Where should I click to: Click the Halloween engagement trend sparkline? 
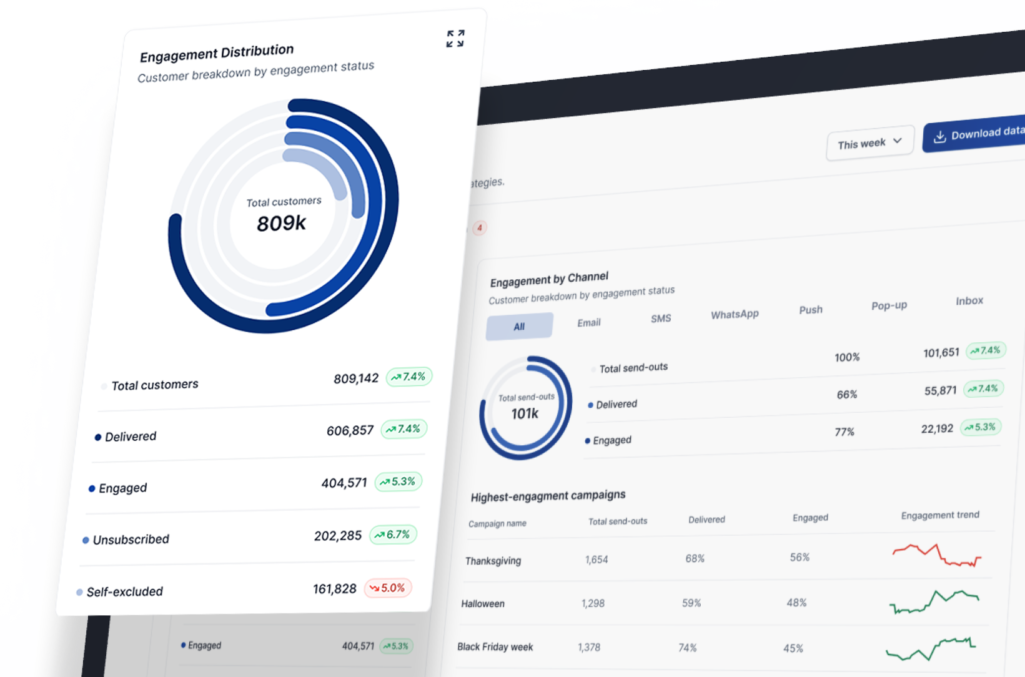pyautogui.click(x=934, y=601)
